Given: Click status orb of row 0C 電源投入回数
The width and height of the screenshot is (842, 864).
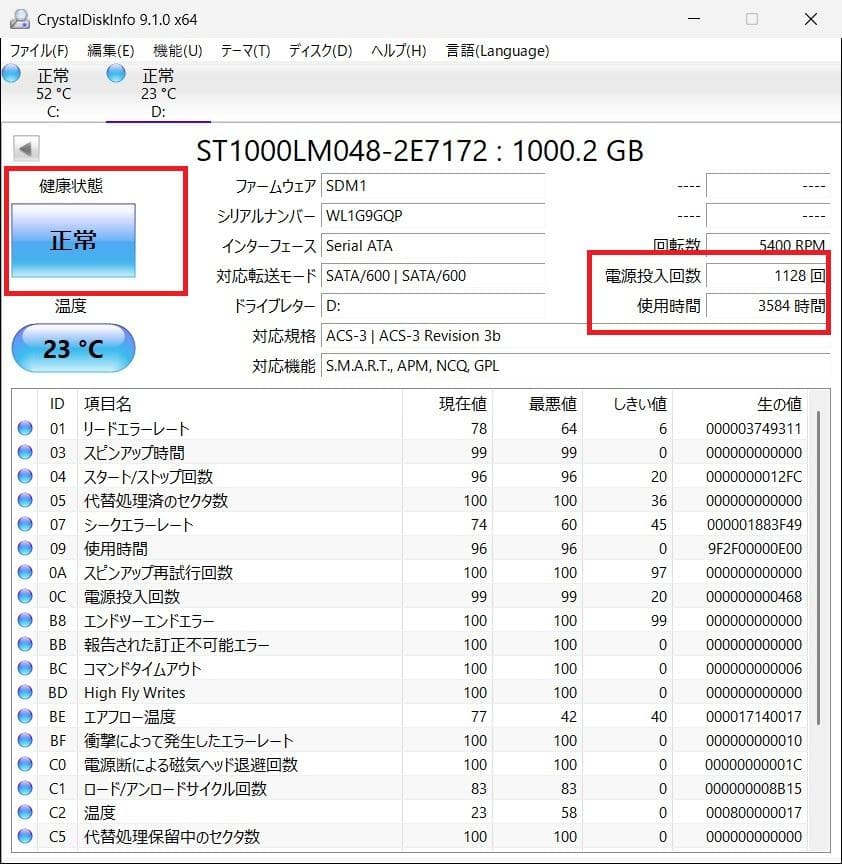Looking at the screenshot, I should pyautogui.click(x=25, y=596).
